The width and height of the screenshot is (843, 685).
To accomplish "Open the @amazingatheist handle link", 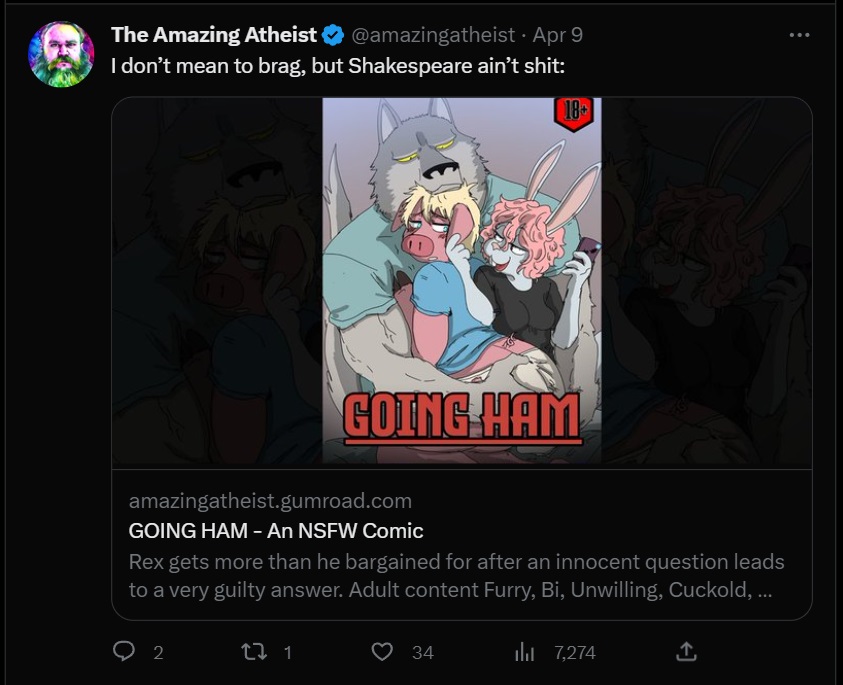I will (433, 35).
